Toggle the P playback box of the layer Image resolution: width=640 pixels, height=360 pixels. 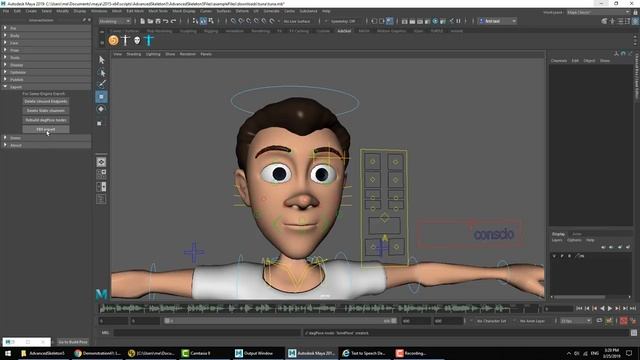[x=562, y=256]
